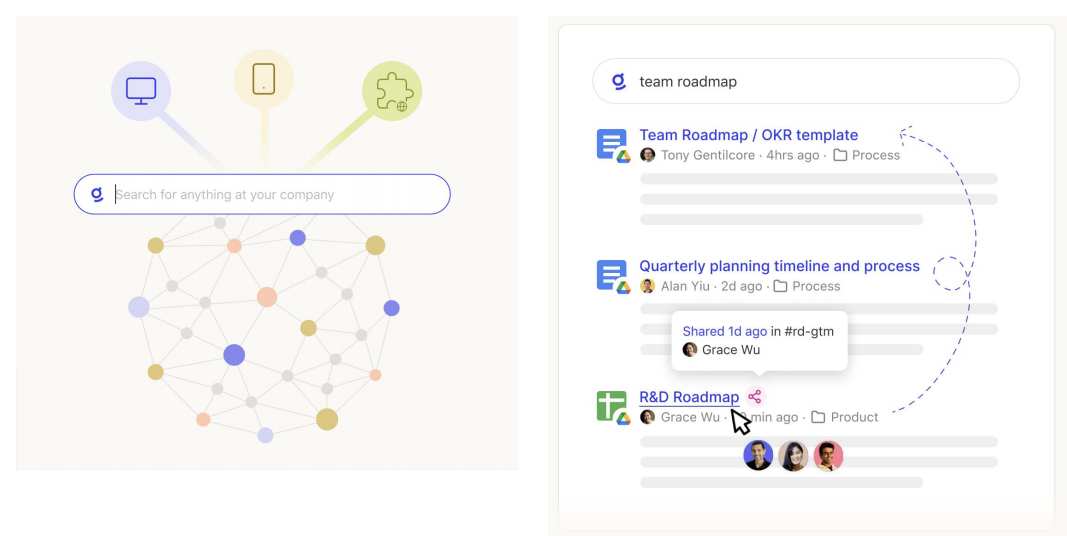The image size is (1067, 536).
Task: Click the Glean logo in team roadmap search
Action: click(619, 81)
